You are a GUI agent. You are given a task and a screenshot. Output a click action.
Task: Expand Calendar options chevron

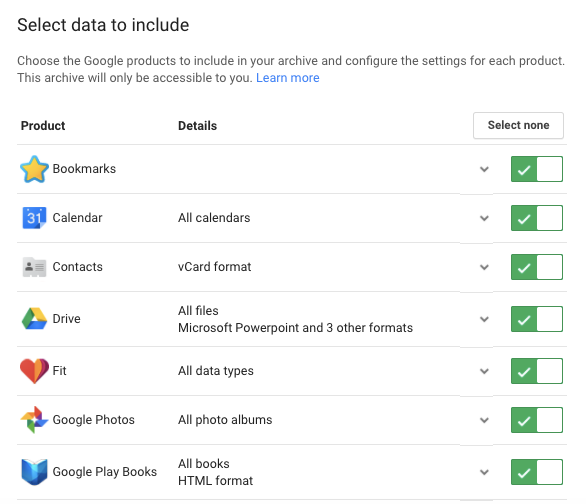click(x=484, y=218)
